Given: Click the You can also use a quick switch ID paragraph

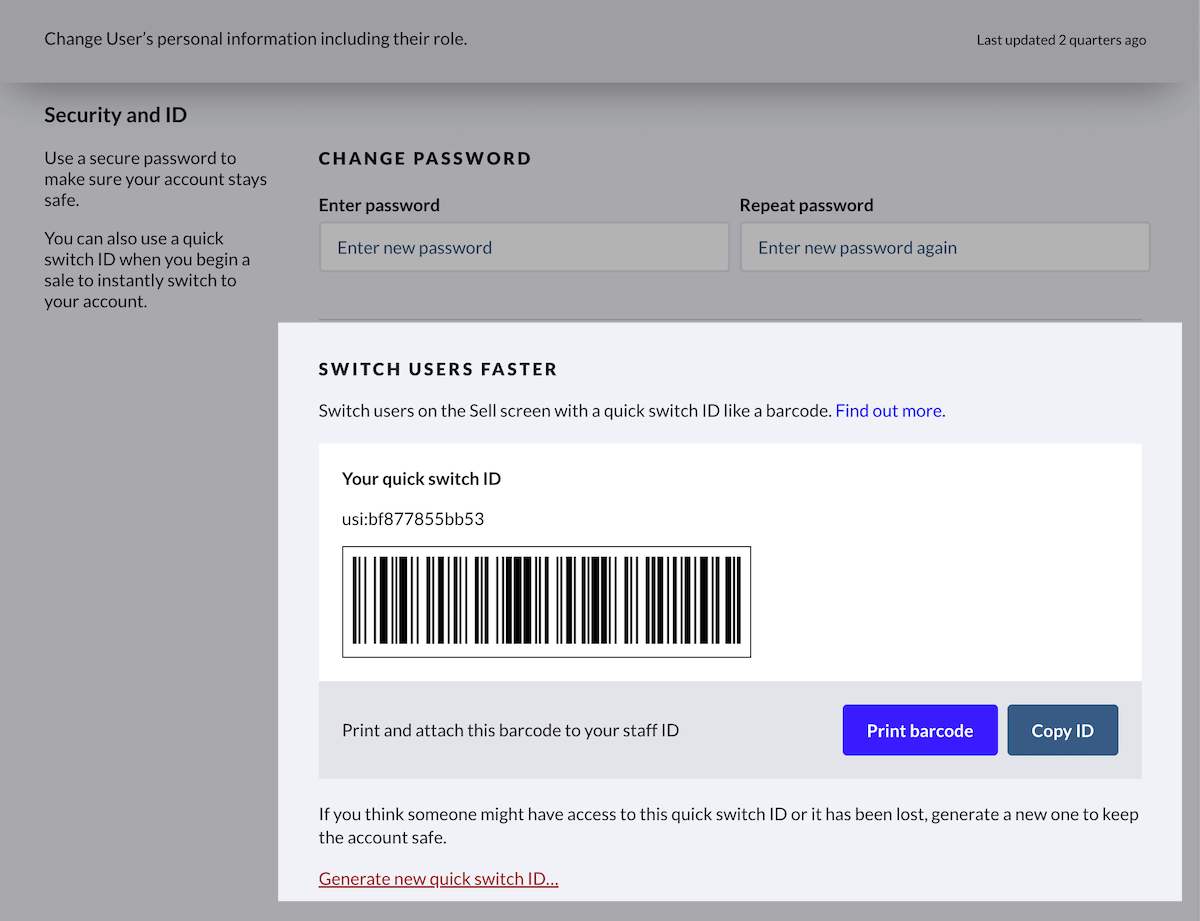Looking at the screenshot, I should pyautogui.click(x=147, y=270).
